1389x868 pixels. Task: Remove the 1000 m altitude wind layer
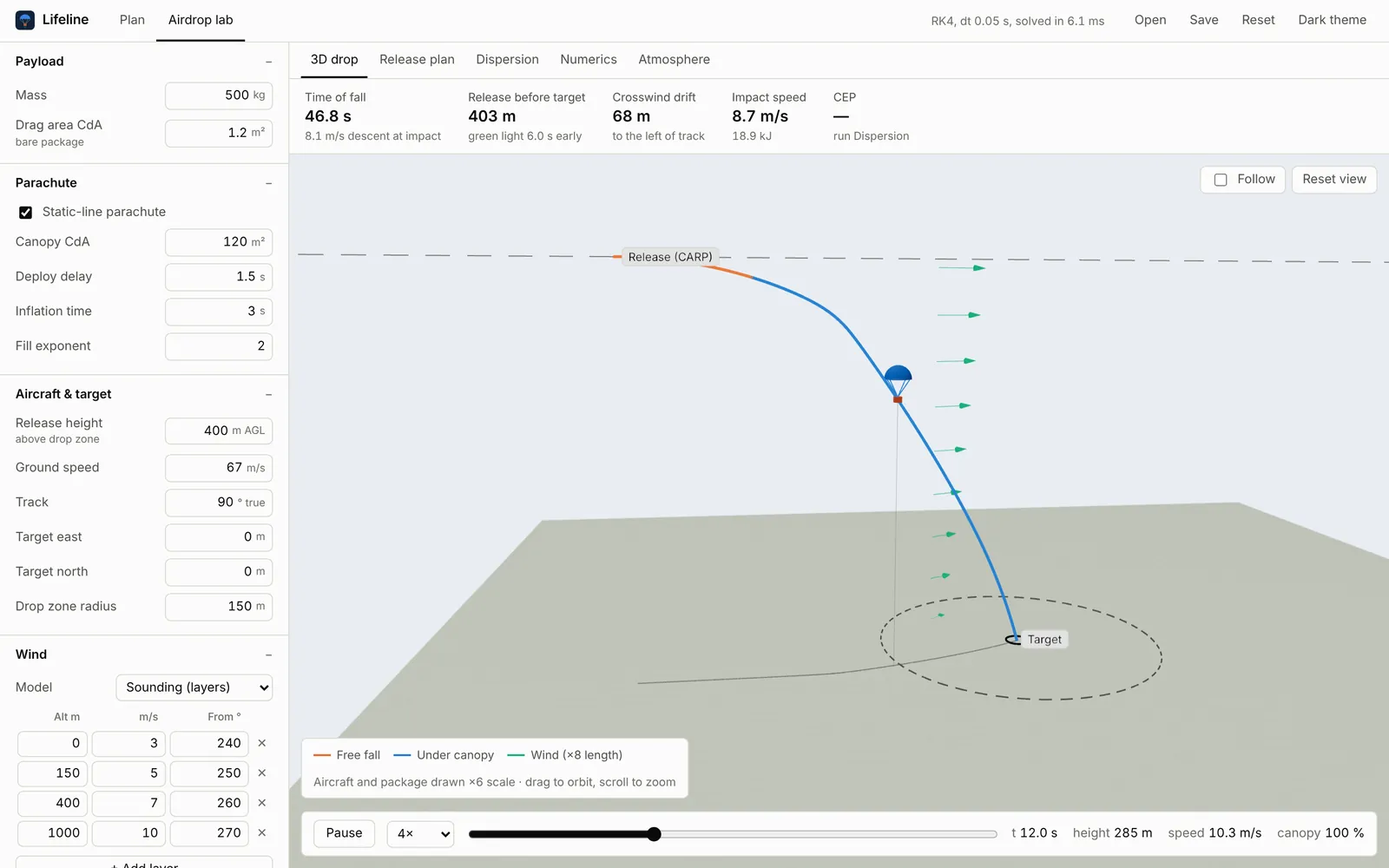(262, 832)
